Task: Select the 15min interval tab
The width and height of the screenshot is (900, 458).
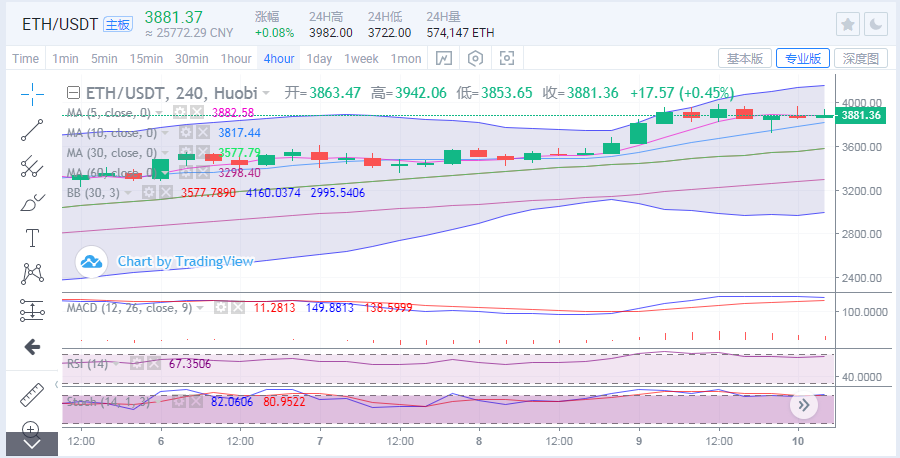Action: click(x=146, y=58)
